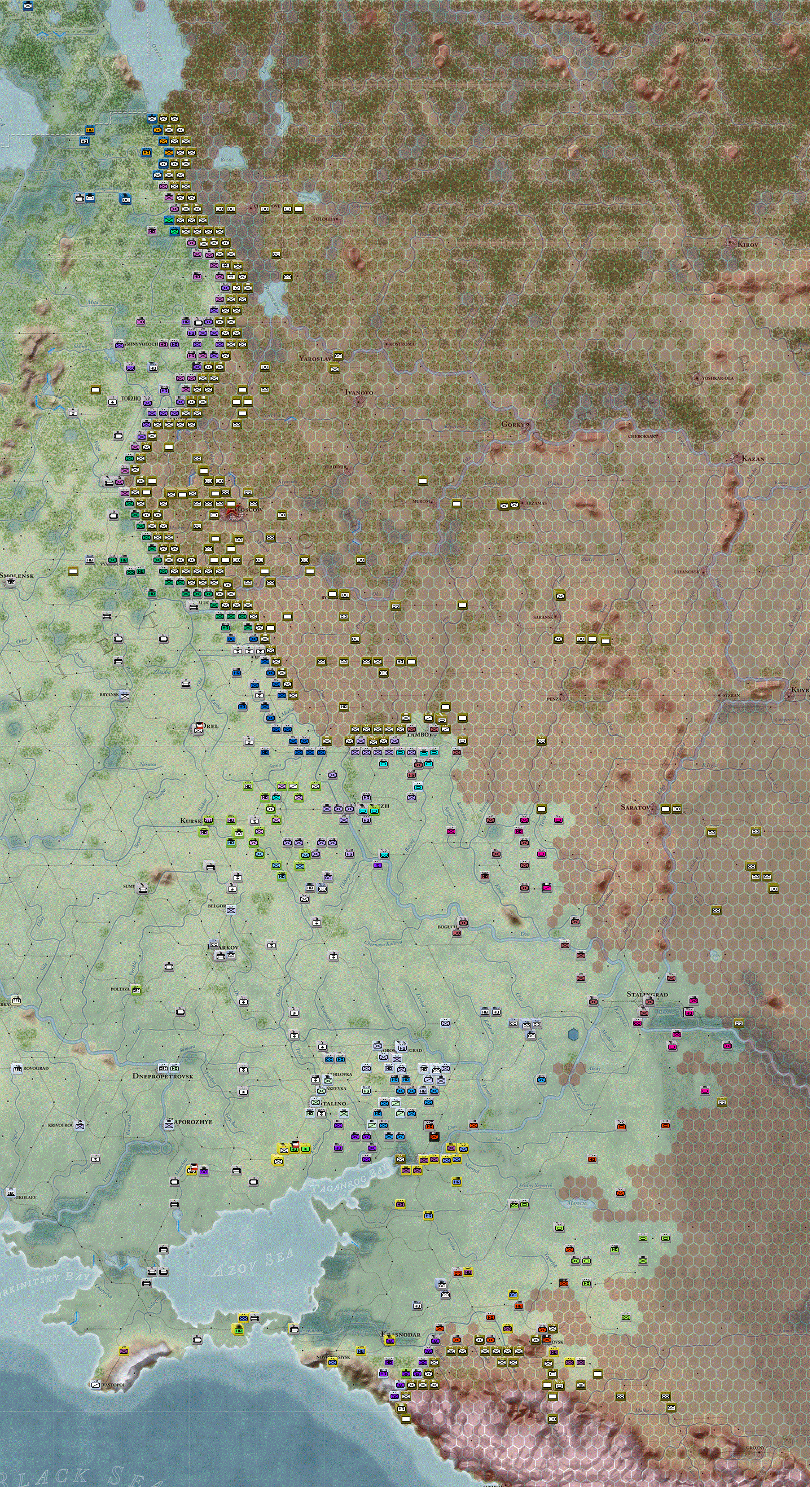
Task: Click the Tambov city label
Action: pyautogui.click(x=422, y=736)
